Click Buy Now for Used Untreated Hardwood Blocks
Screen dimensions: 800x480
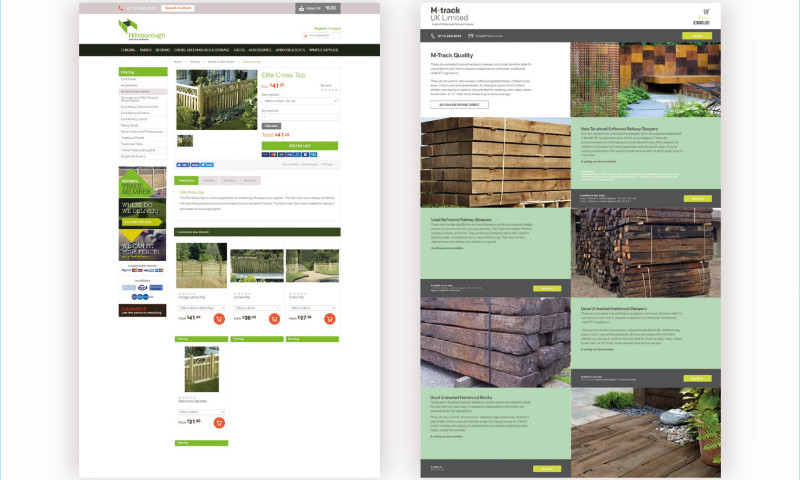(547, 468)
